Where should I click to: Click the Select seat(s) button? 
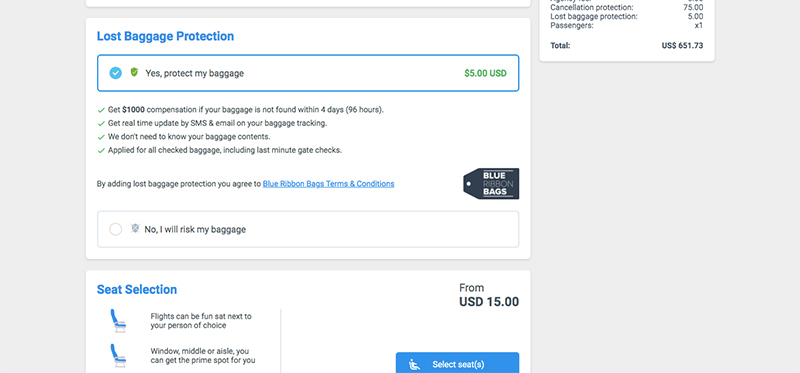458,364
